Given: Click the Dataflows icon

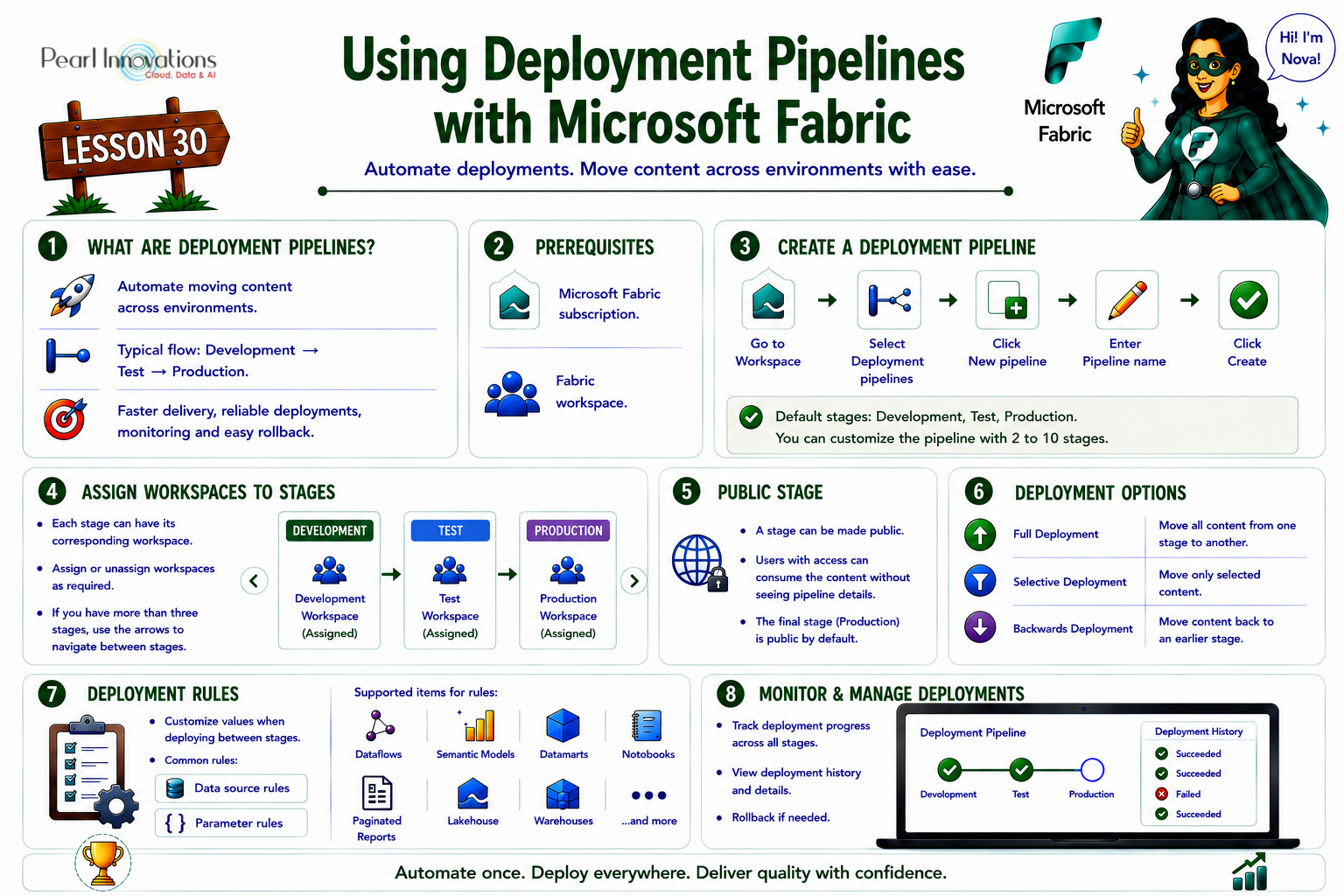Looking at the screenshot, I should coord(380,725).
